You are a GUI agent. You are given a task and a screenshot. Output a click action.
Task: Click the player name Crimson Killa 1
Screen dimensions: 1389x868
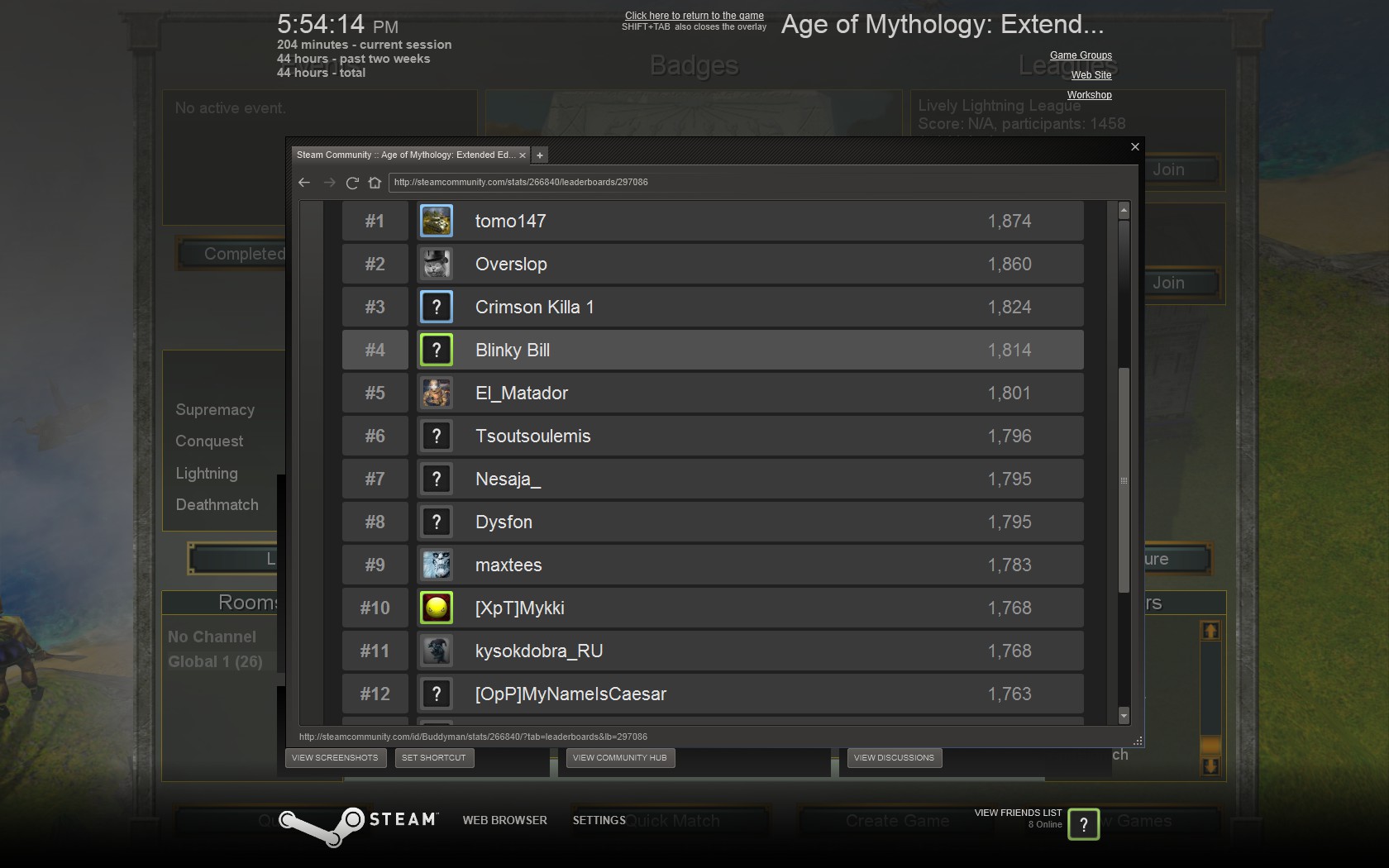click(x=535, y=307)
